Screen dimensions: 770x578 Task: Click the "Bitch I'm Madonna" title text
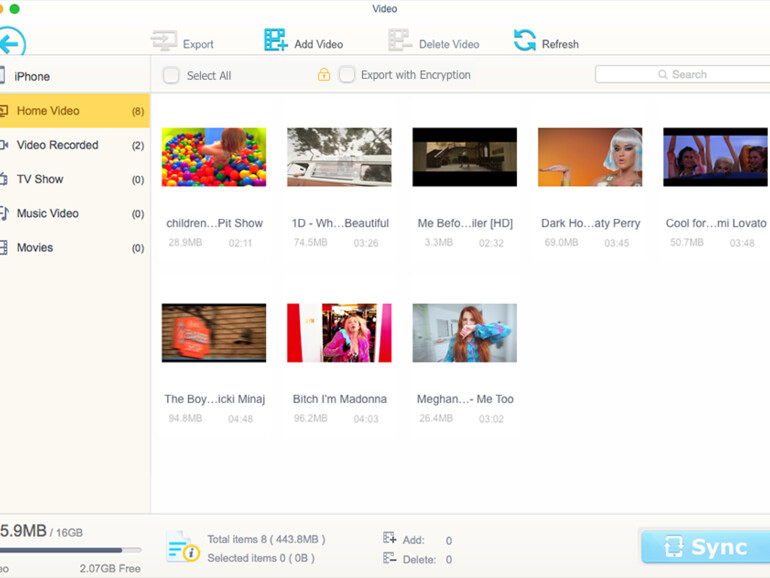point(340,399)
